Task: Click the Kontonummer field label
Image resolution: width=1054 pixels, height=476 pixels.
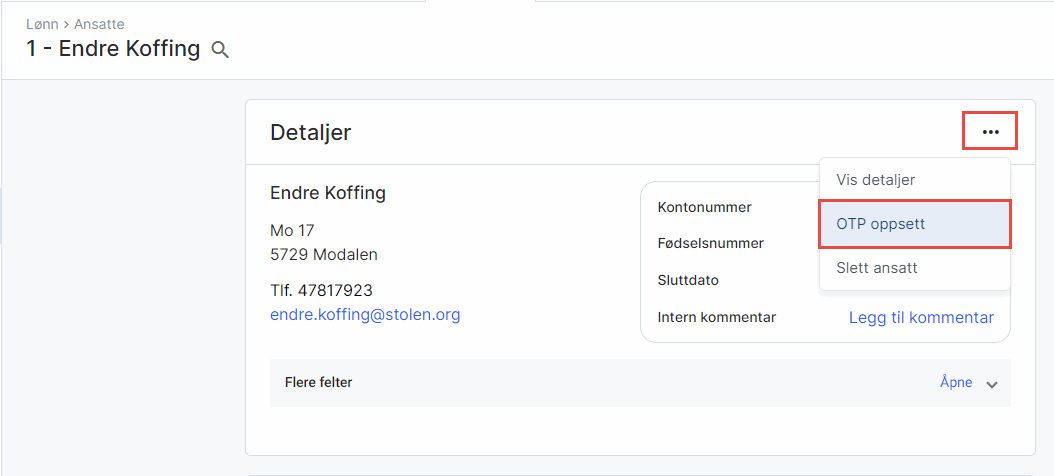Action: point(705,207)
